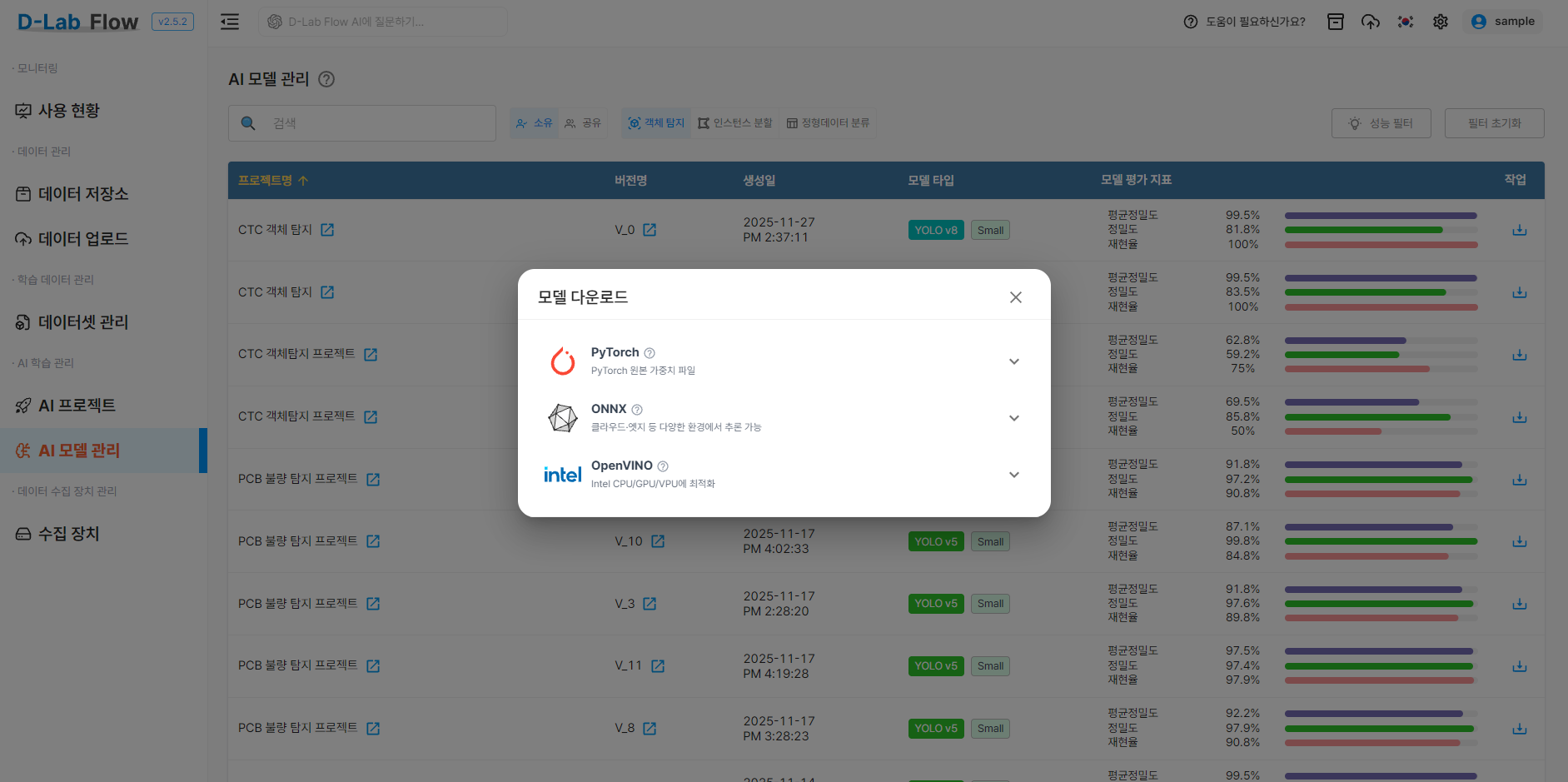The image size is (1568, 782).
Task: Click the cloud upload icon in header
Action: tap(1371, 22)
